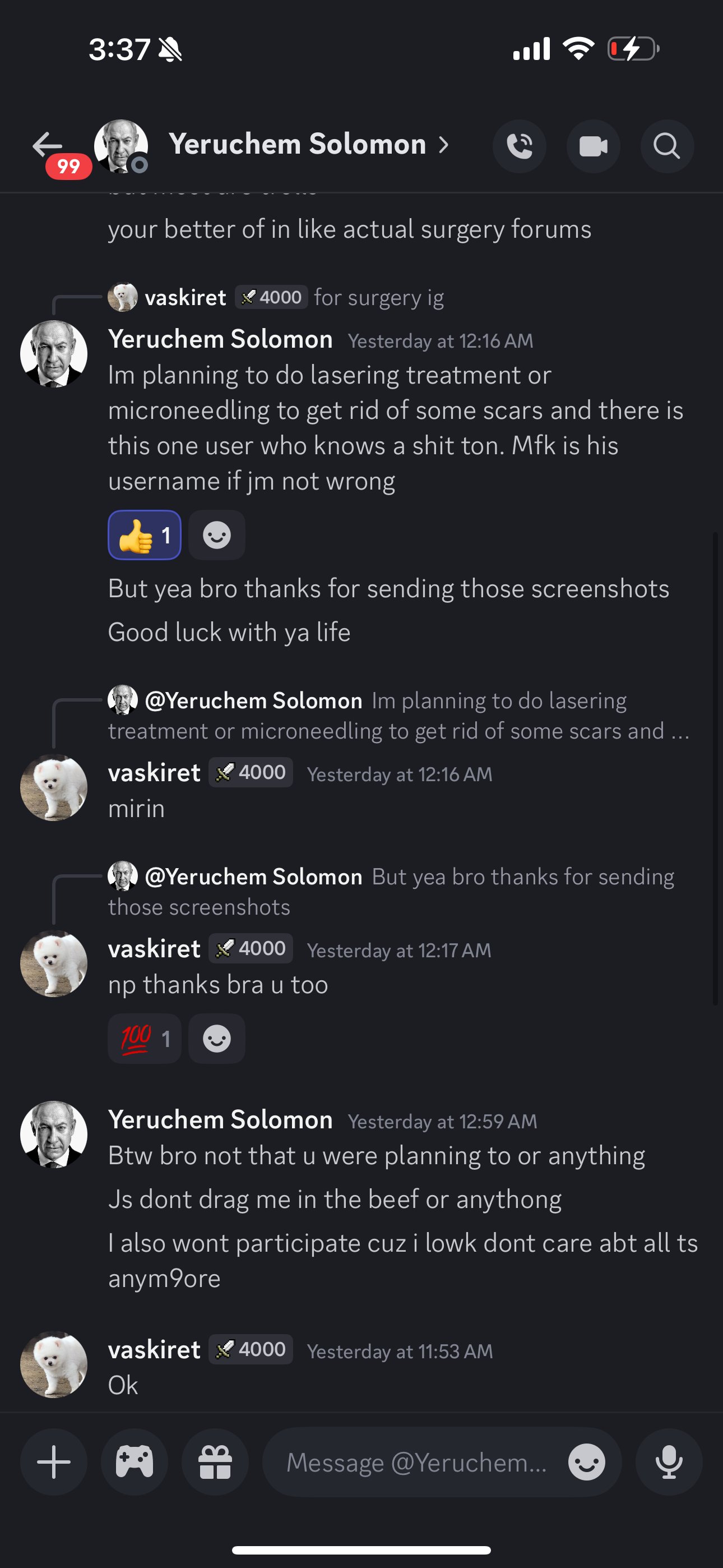Add reaction beside the thumbs up reaction

217,535
